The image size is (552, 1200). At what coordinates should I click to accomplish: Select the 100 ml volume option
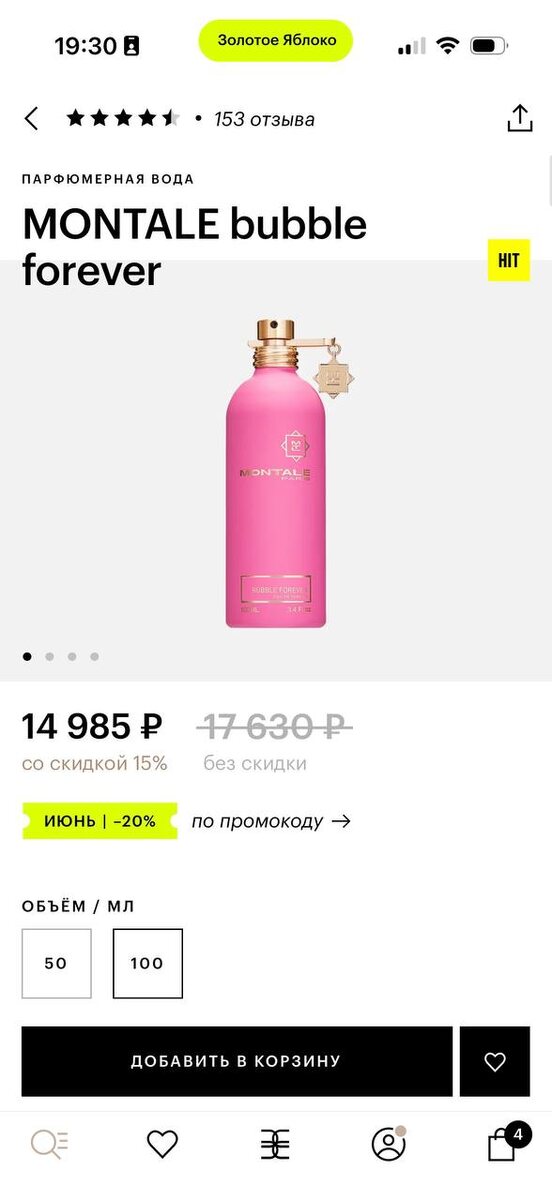[x=147, y=964]
